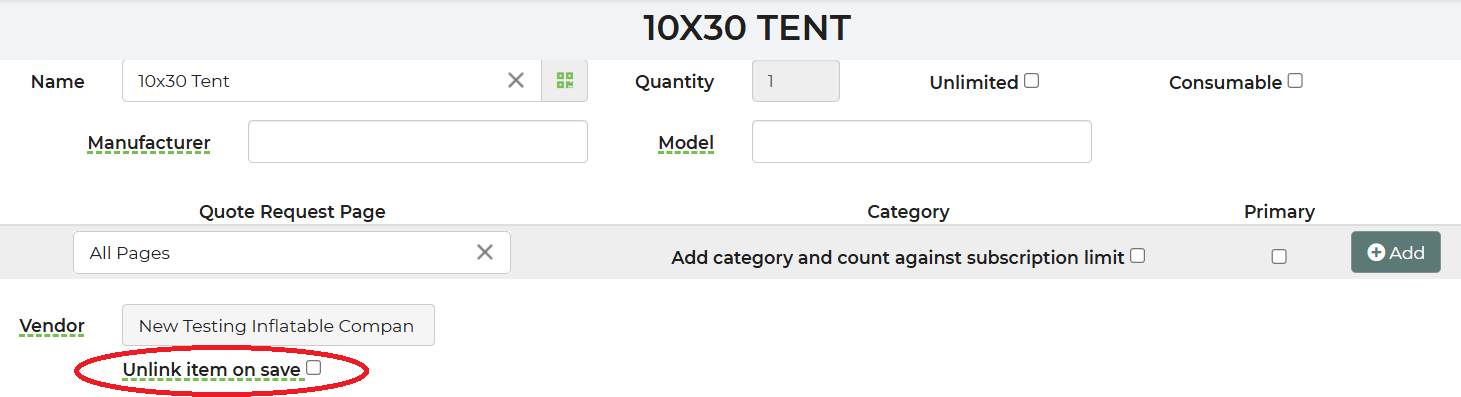
Task: Click the Model label
Action: coord(686,143)
